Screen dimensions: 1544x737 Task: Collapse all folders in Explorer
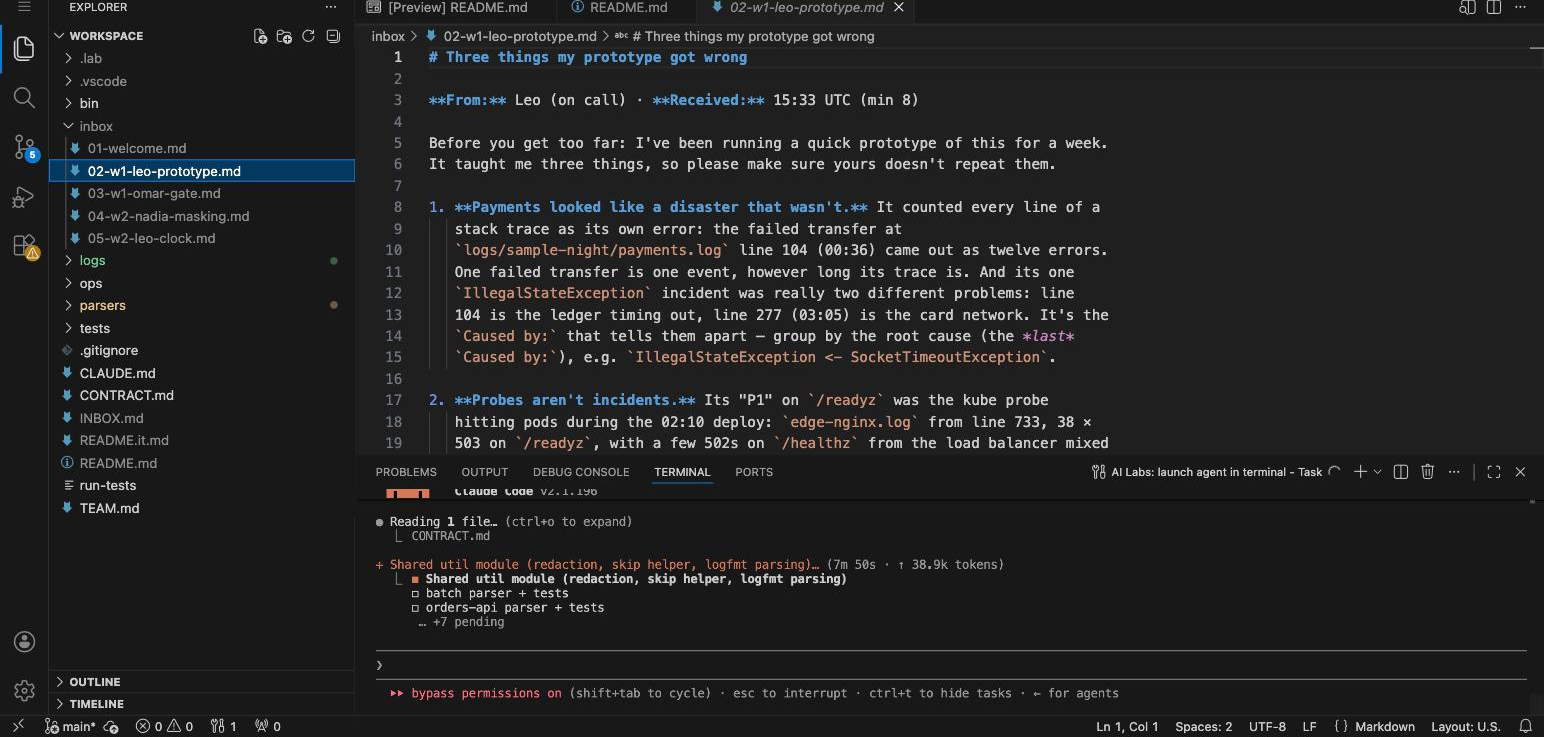[x=332, y=36]
